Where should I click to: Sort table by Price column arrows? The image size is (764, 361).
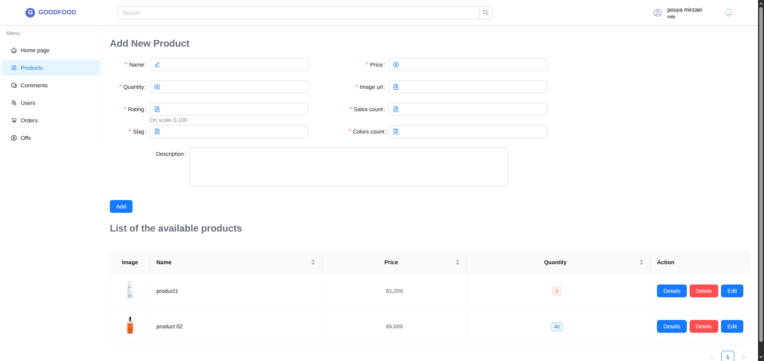point(458,262)
